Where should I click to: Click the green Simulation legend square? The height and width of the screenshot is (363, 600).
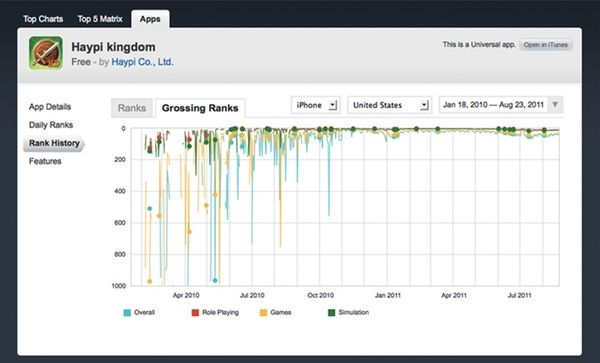332,313
